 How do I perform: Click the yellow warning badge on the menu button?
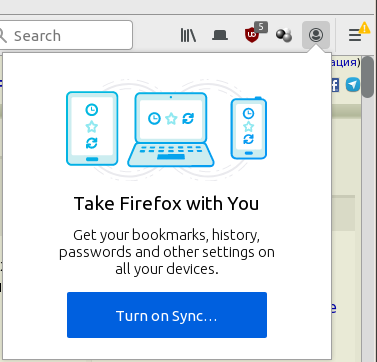click(x=364, y=28)
